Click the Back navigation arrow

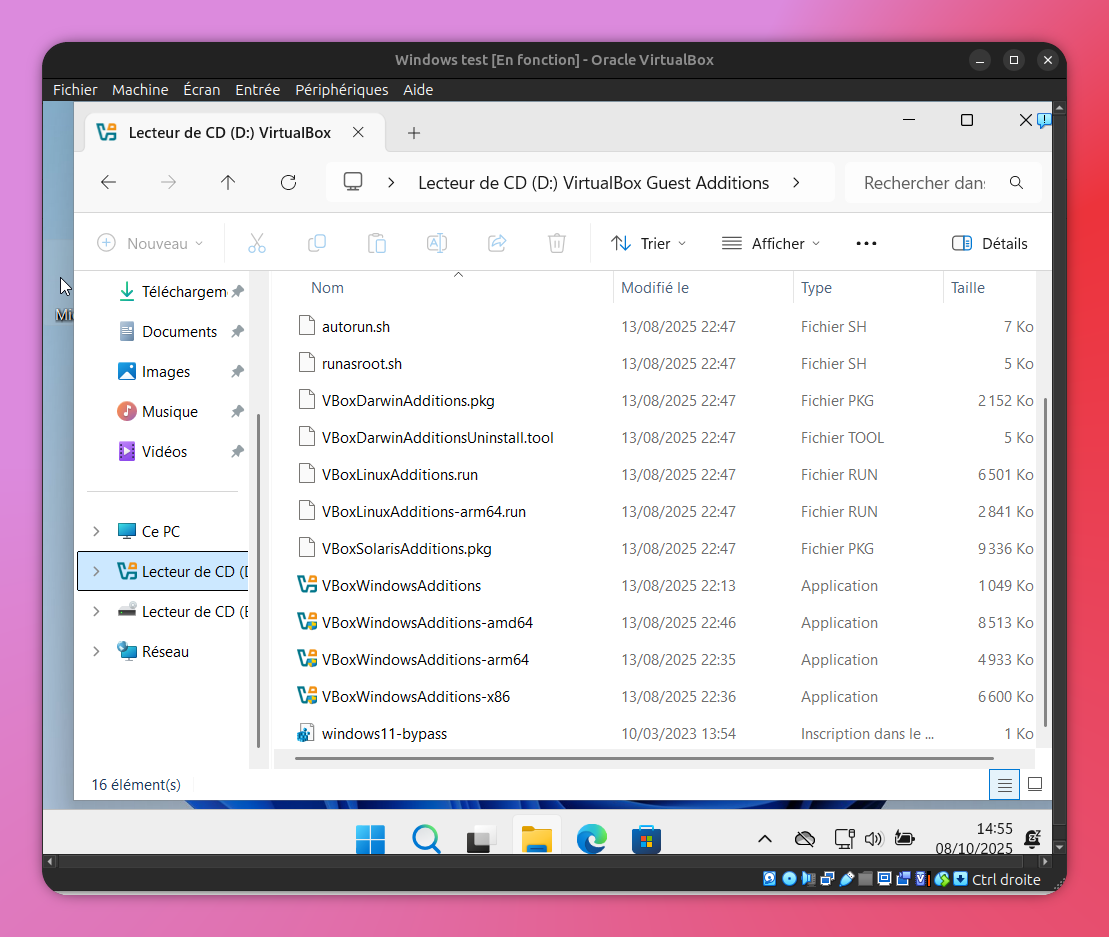coord(109,182)
